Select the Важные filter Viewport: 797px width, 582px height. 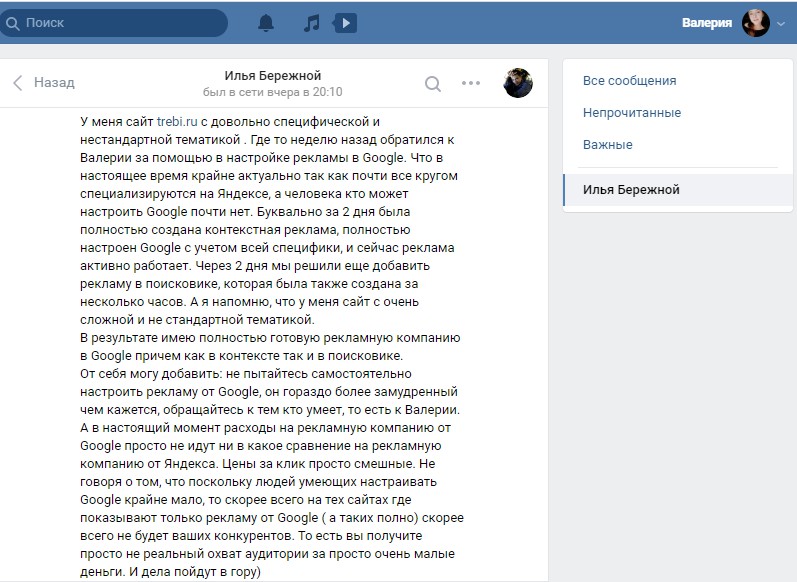(607, 145)
